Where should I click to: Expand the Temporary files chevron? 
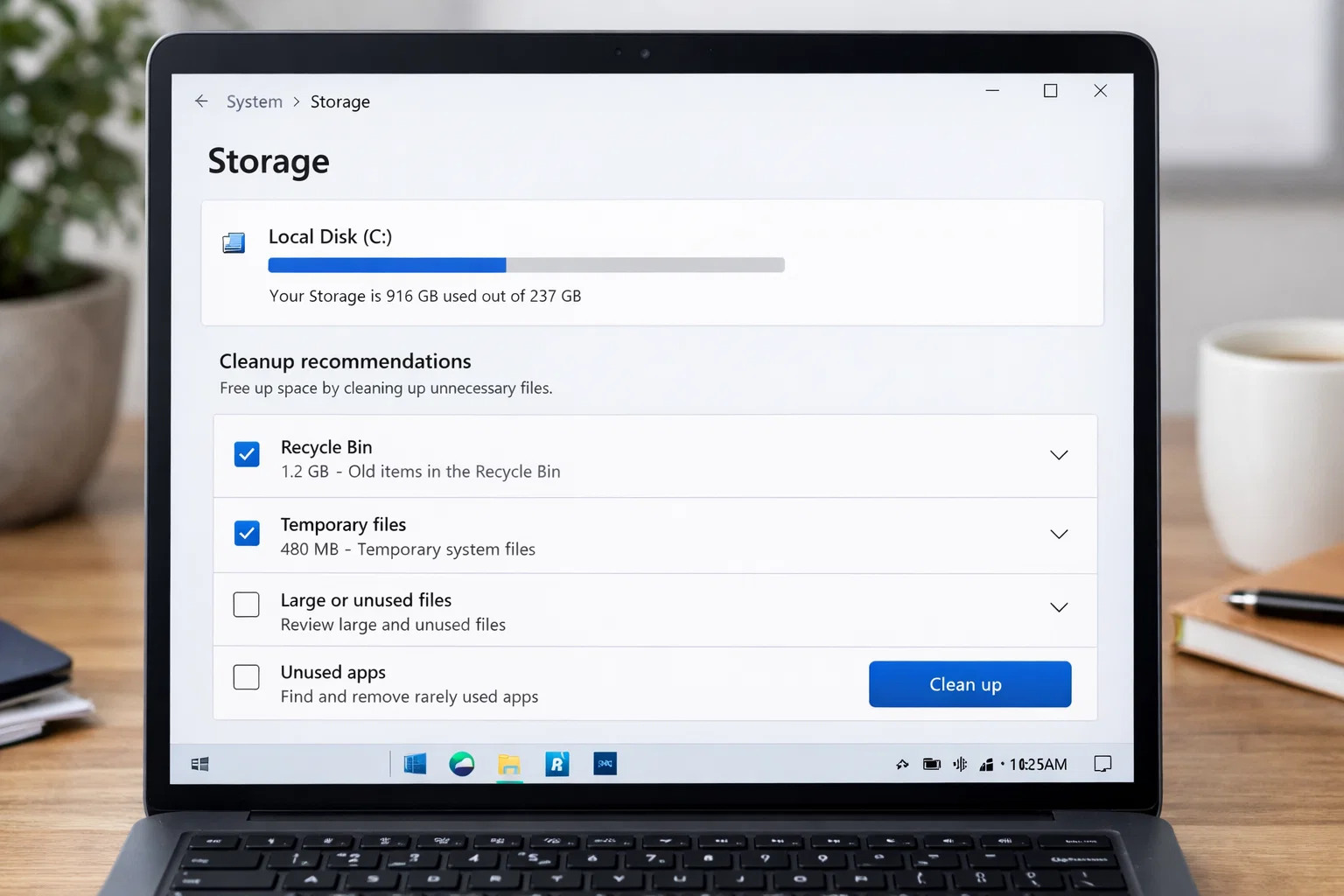tap(1059, 534)
